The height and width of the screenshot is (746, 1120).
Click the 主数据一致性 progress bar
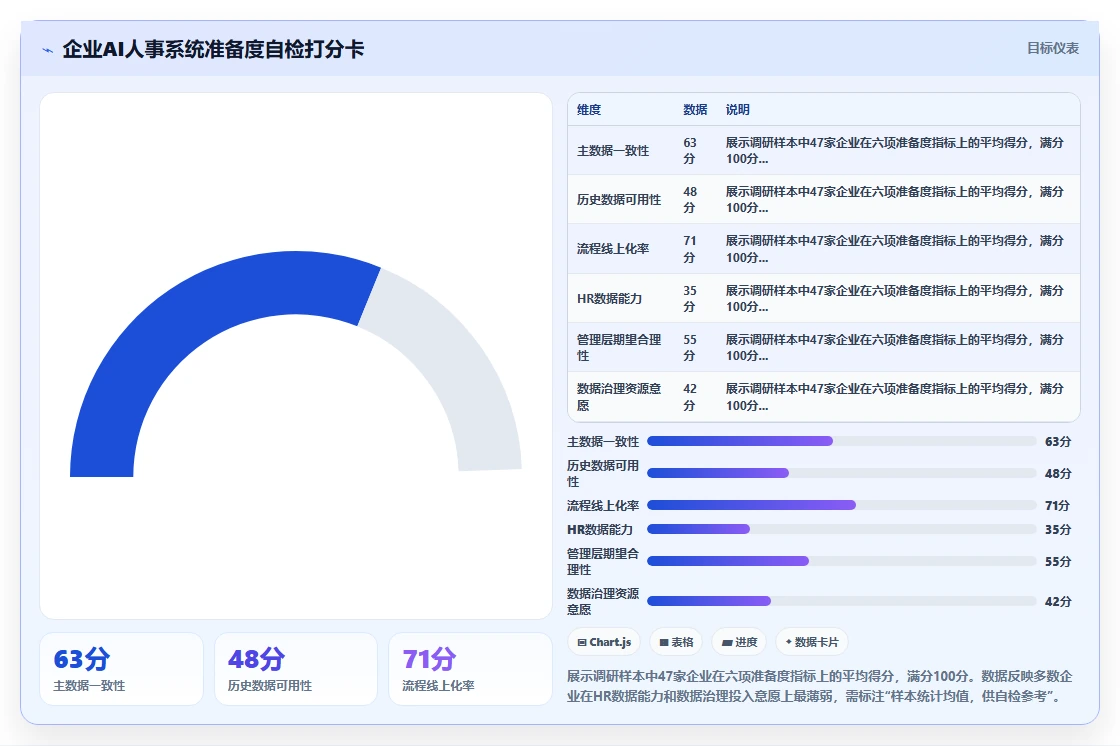[841, 441]
